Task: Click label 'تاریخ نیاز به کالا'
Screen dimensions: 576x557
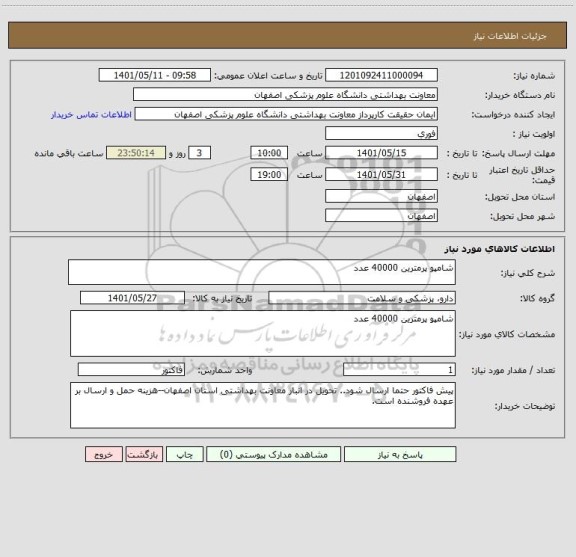Action: (223, 298)
